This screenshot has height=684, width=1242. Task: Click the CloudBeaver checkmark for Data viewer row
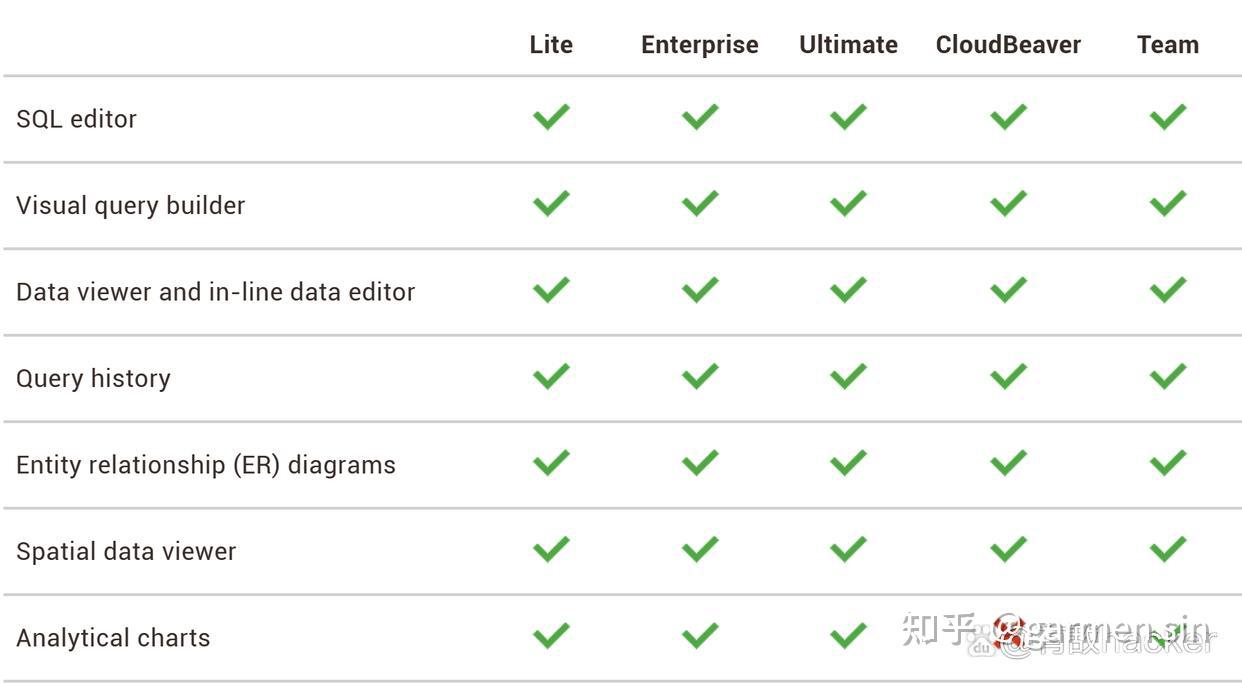1008,290
